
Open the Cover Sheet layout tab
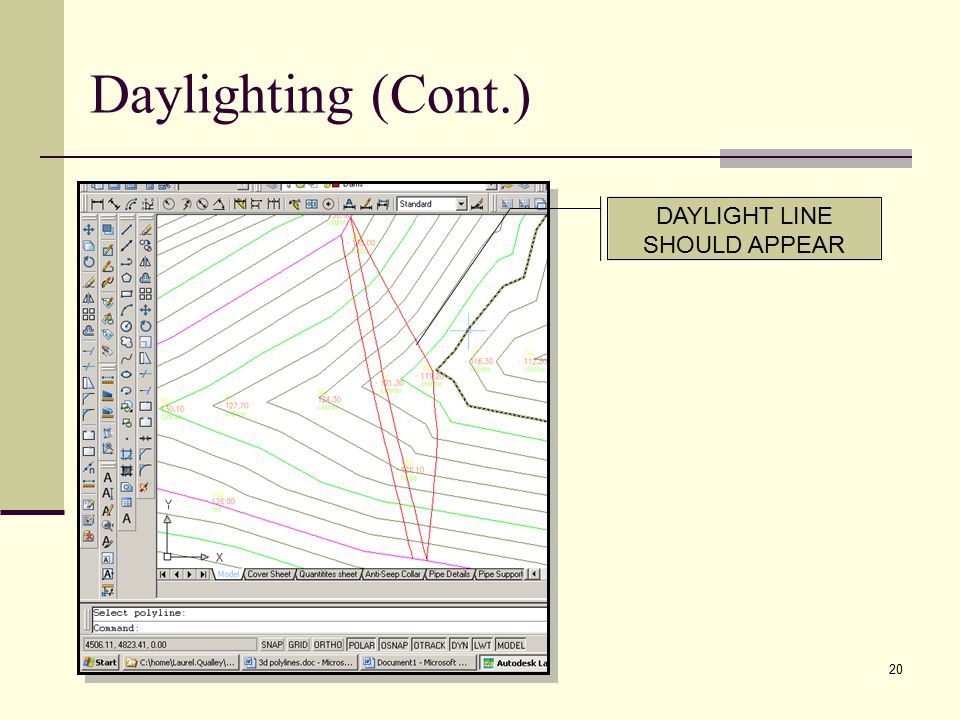click(x=269, y=574)
